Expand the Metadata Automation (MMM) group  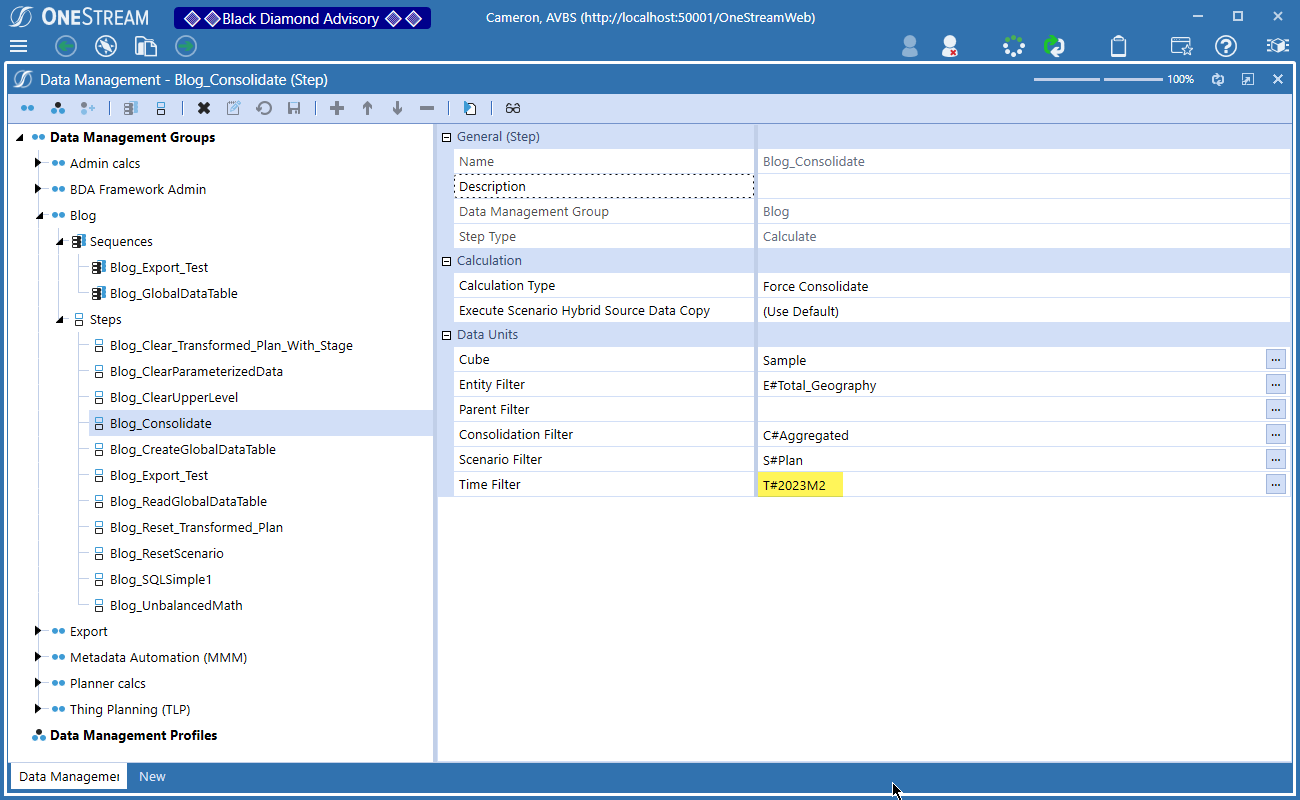(x=38, y=657)
